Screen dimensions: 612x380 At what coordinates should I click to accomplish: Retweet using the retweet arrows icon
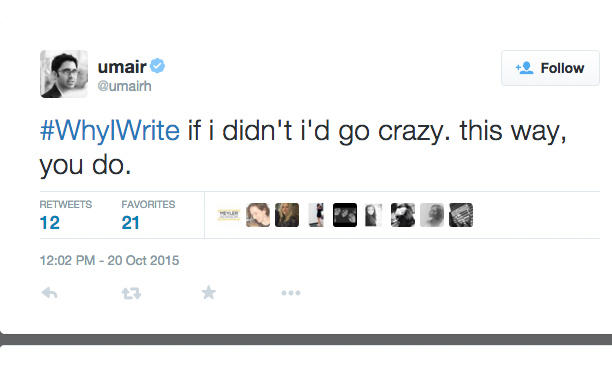[131, 293]
